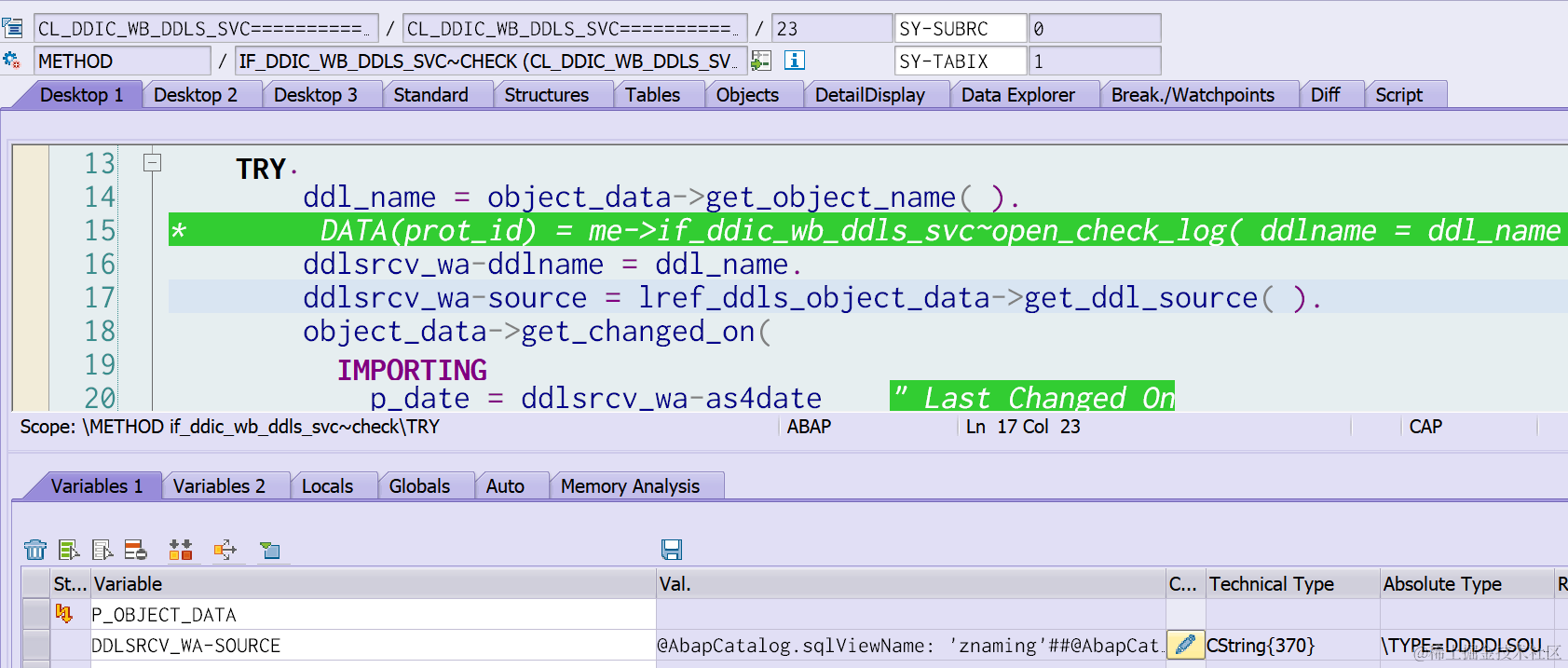Open the Script tab
This screenshot has width=1568, height=668.
pos(1399,95)
